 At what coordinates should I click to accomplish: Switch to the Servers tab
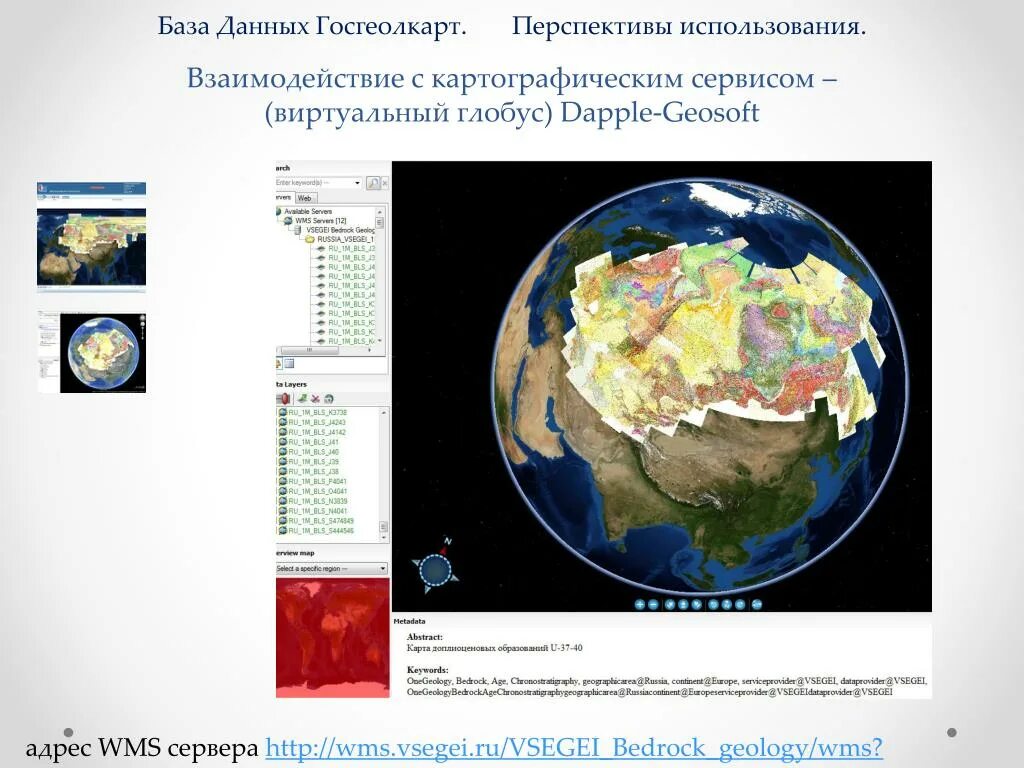click(x=283, y=197)
